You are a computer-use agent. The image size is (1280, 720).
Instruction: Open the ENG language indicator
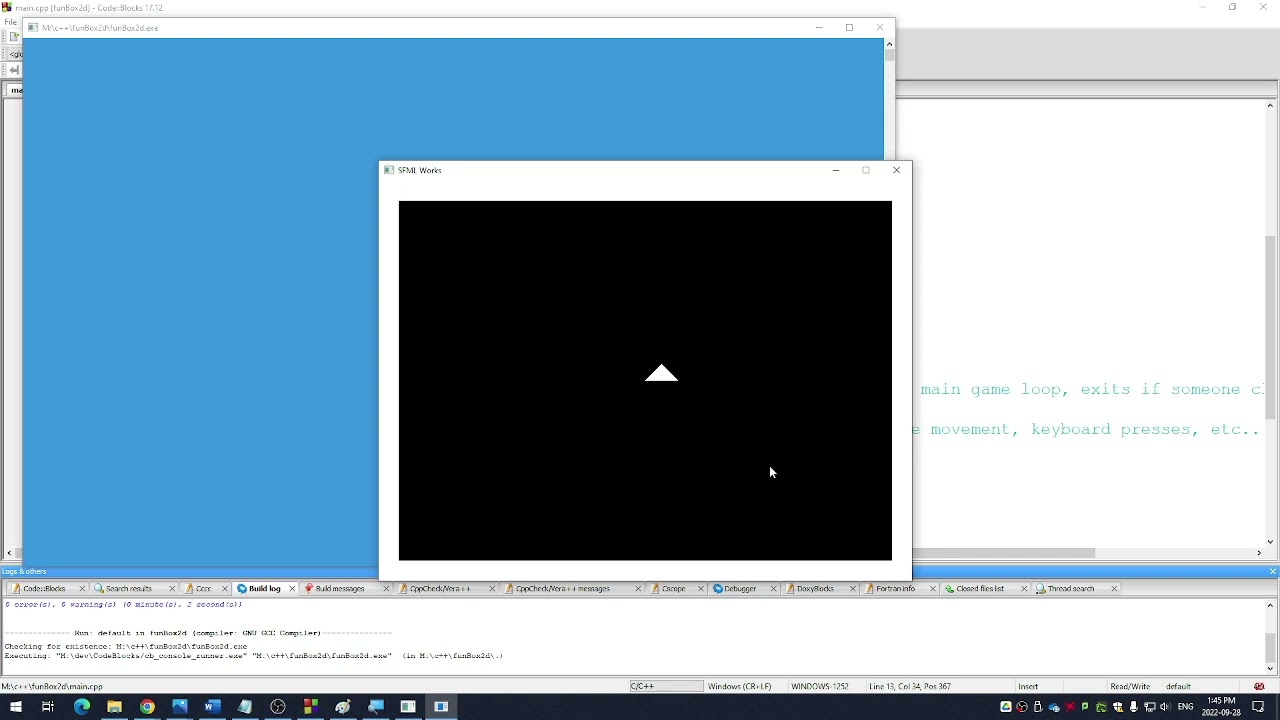[x=1186, y=707]
